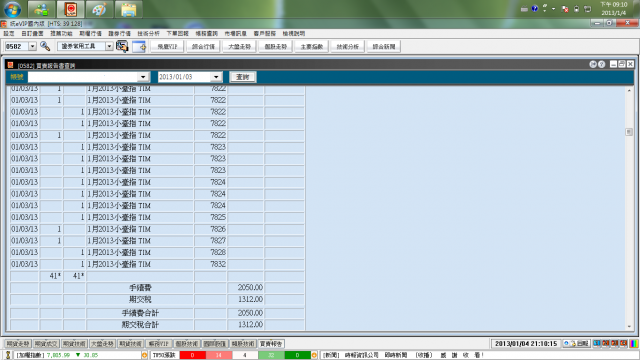The height and width of the screenshot is (360, 640).
Task: Click orange round button after TW50 counts
Action: pos(314,355)
